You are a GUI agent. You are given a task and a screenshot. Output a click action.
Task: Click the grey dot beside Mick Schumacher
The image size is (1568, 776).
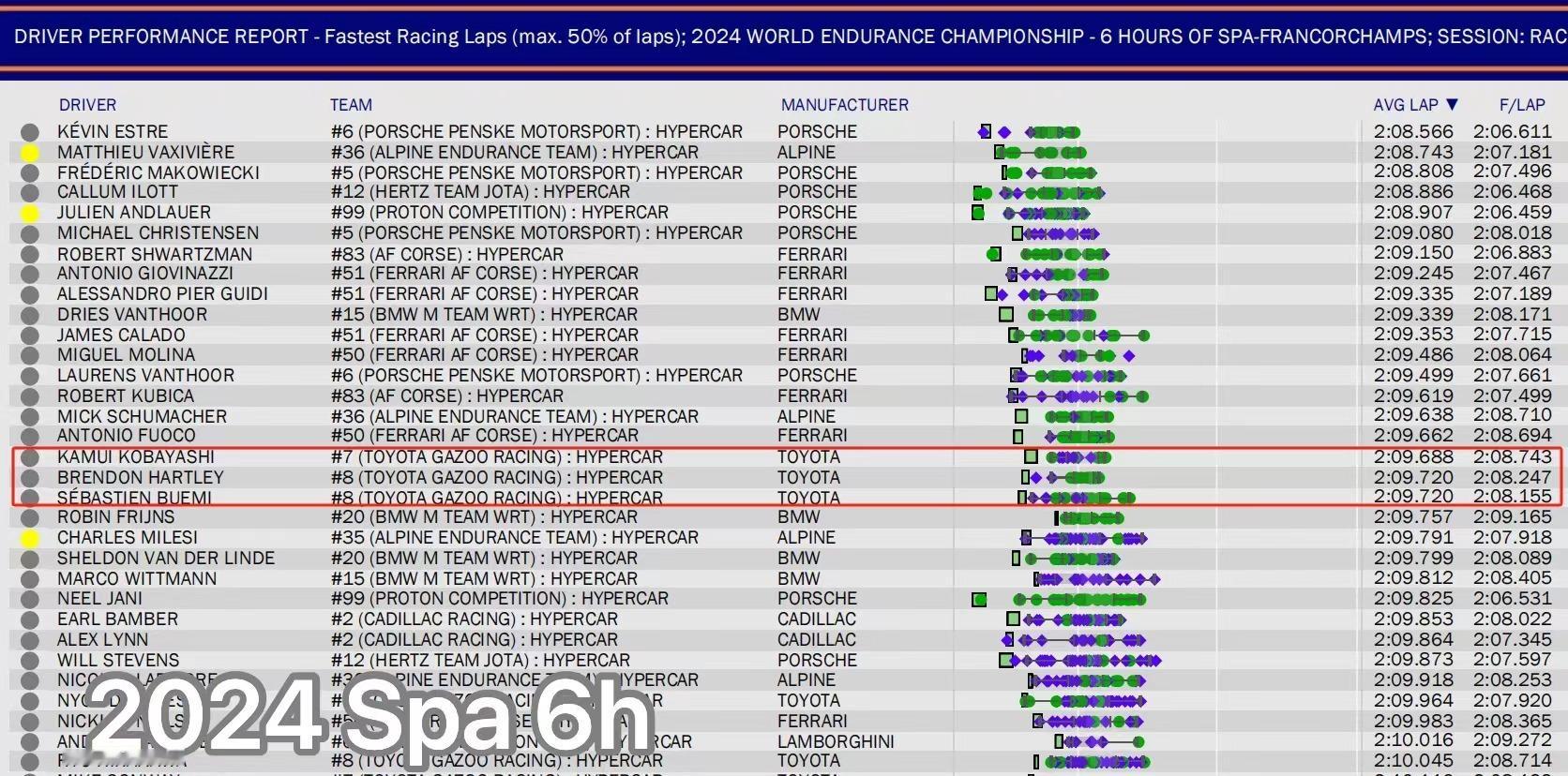pos(30,417)
